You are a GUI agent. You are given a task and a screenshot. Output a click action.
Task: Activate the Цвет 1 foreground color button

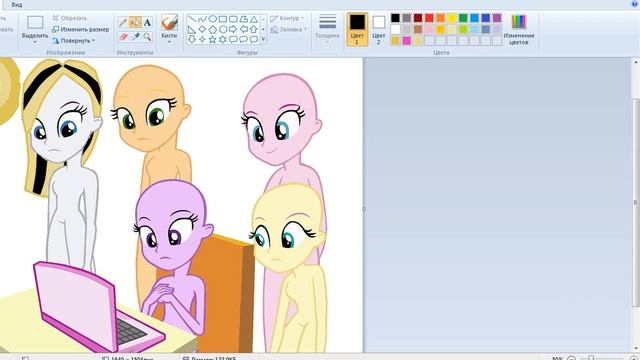click(357, 29)
